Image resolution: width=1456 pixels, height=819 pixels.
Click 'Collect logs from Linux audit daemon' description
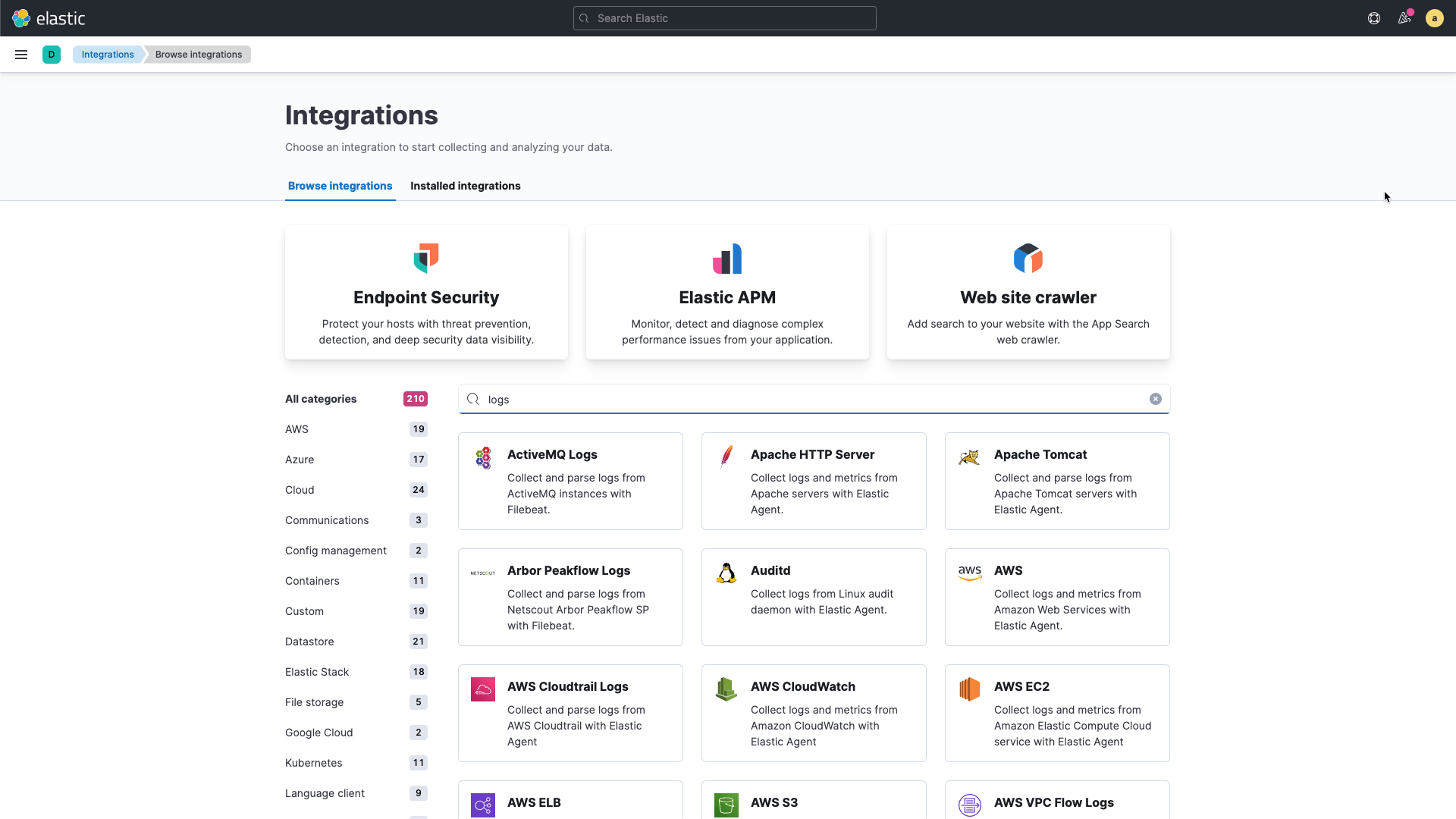(822, 601)
